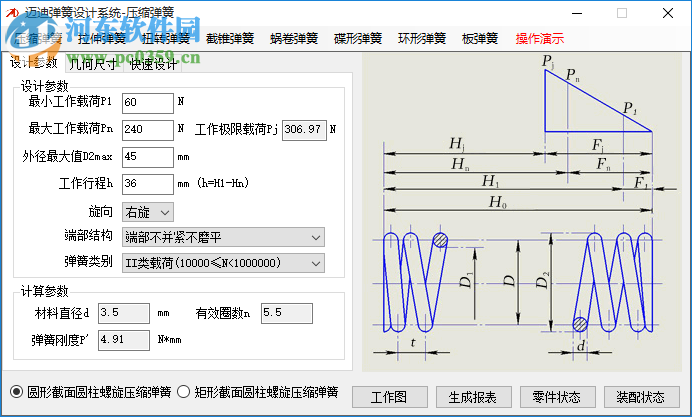The image size is (692, 417).
Task: Click the 外径最大值D2max input field
Action: tap(148, 157)
